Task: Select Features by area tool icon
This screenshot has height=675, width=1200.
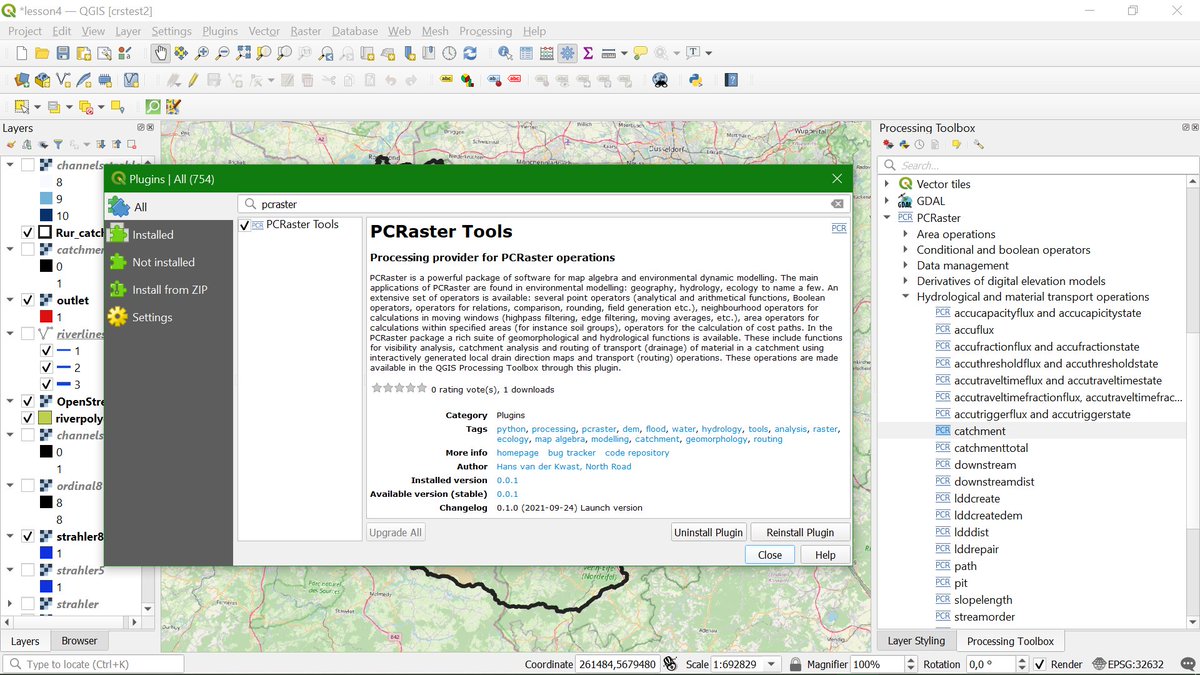Action: tap(21, 107)
